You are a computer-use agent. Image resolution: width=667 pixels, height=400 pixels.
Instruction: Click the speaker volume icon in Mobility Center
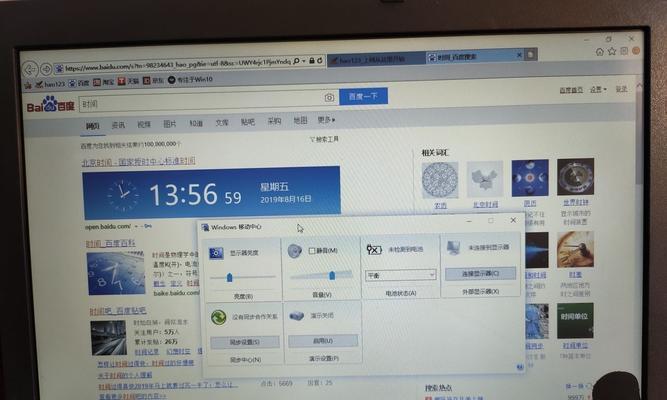click(294, 251)
